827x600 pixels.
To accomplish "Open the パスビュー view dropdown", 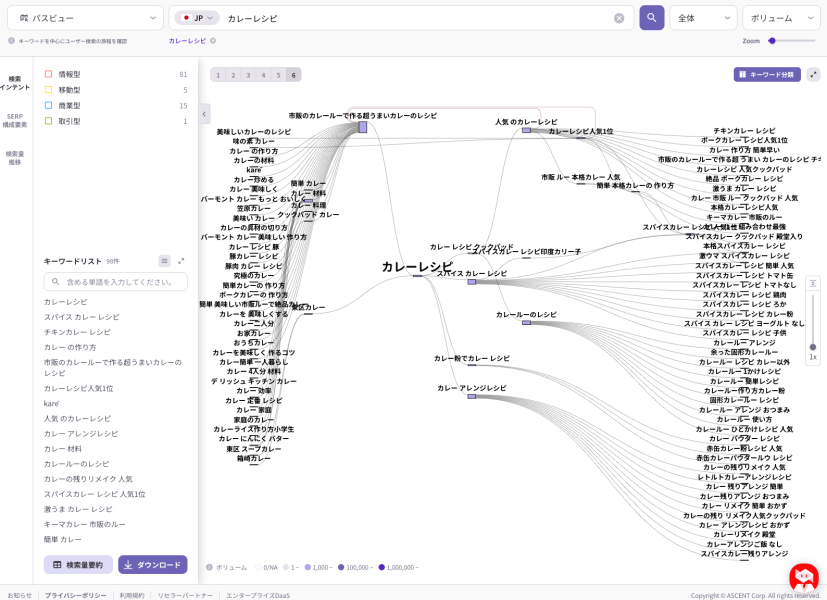I will tap(86, 18).
